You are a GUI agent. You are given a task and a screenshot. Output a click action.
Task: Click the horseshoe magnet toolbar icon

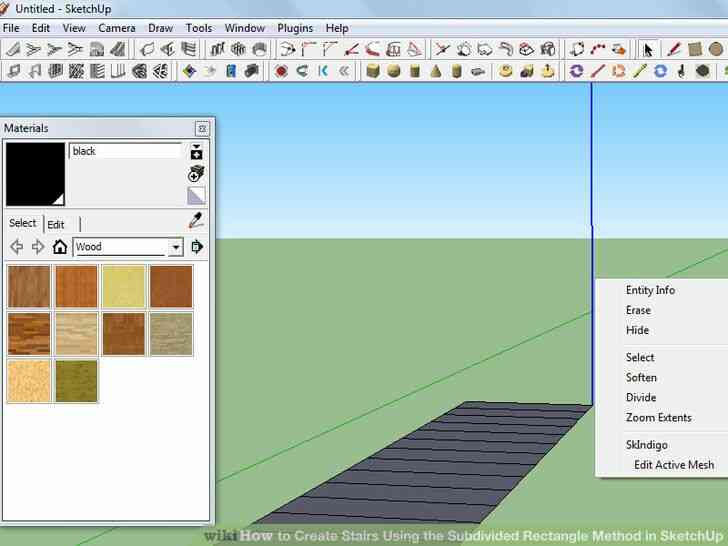(302, 71)
